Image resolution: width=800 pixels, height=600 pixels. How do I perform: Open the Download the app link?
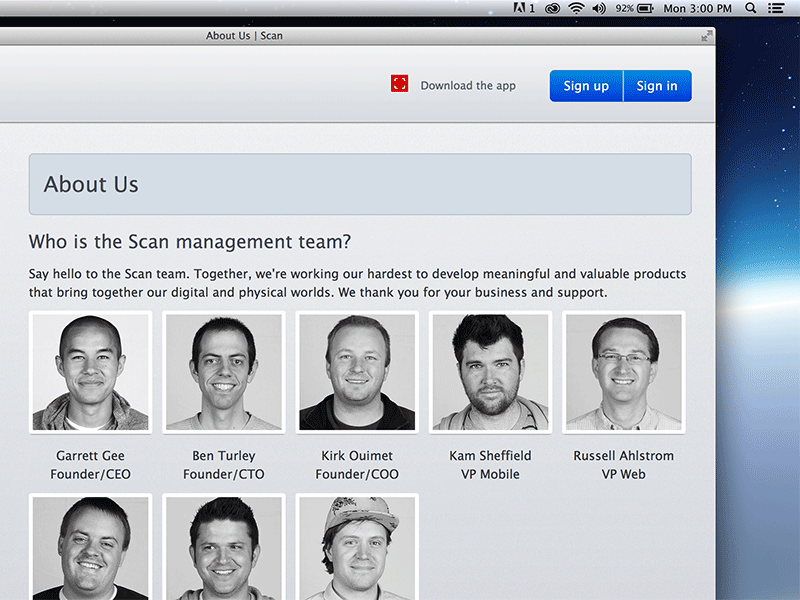pos(468,86)
